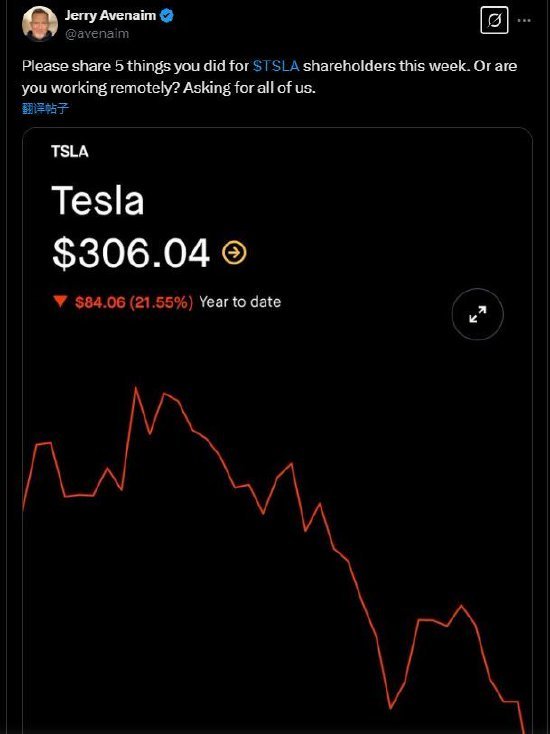
Task: Open the three-dot more options menu
Action: pyautogui.click(x=524, y=21)
